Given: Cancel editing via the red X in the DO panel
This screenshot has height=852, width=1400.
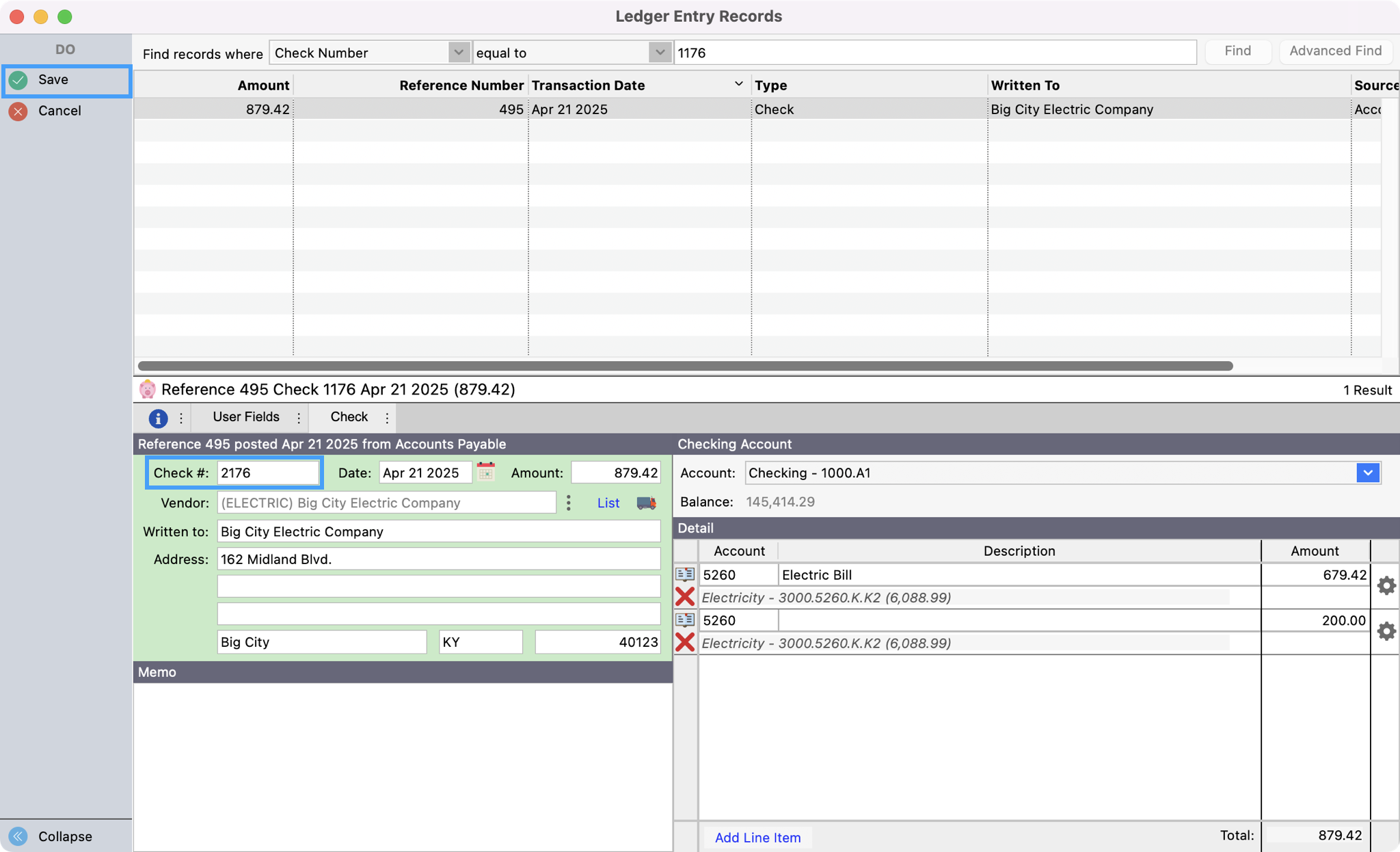Looking at the screenshot, I should click(x=18, y=111).
